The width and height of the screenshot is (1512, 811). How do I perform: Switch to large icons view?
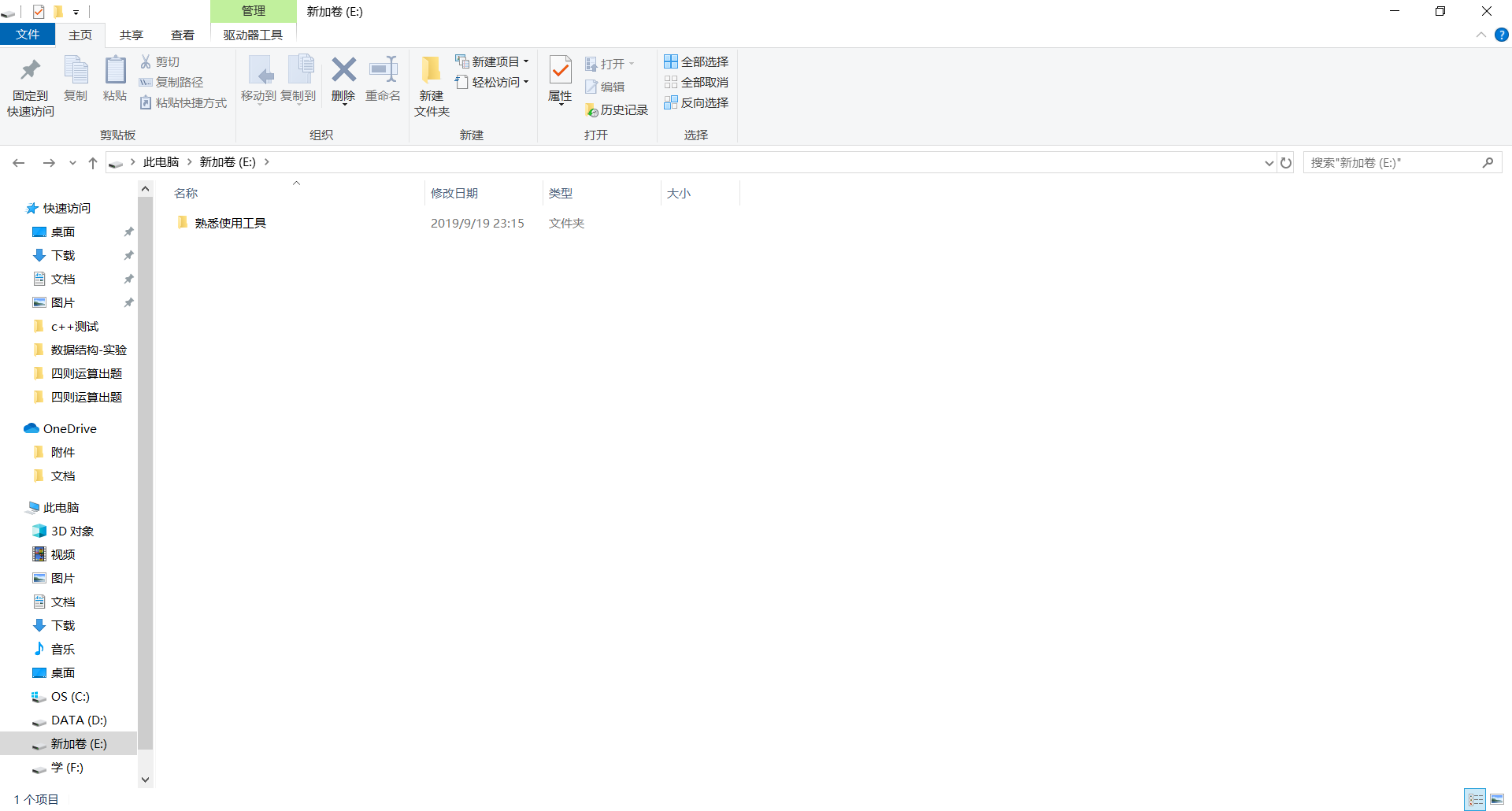(1497, 799)
